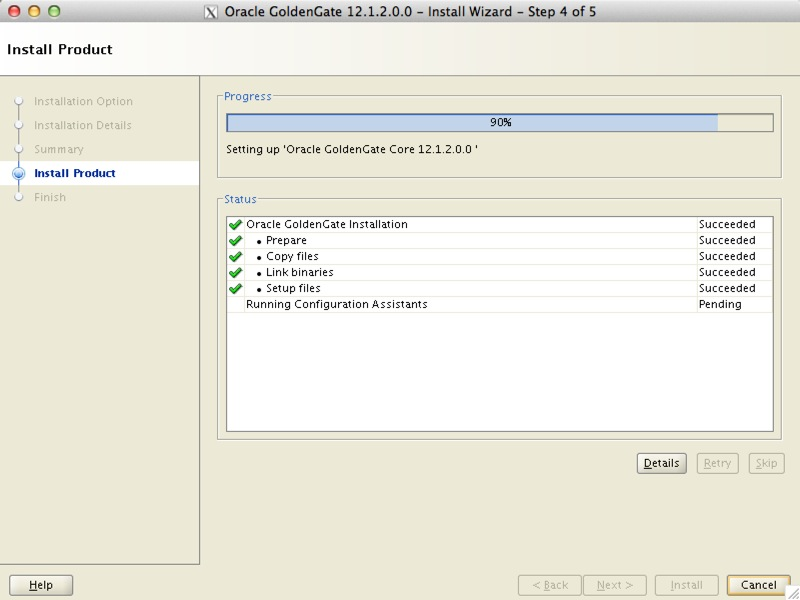Click the green checkmark next to Link binaries
The image size is (800, 600).
[x=235, y=272]
